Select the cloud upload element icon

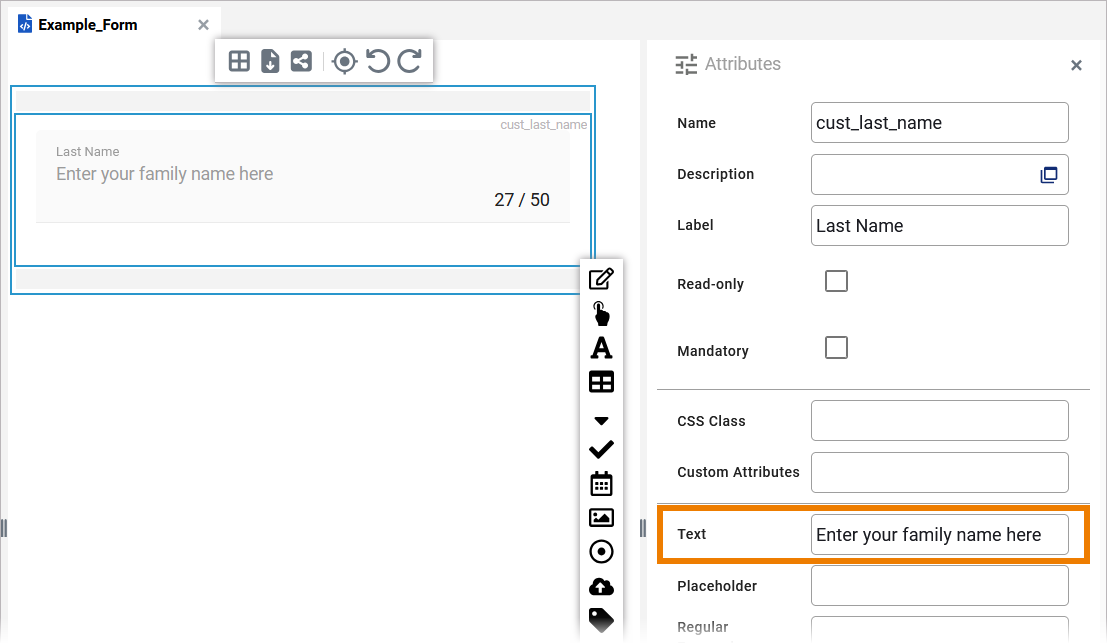point(601,586)
